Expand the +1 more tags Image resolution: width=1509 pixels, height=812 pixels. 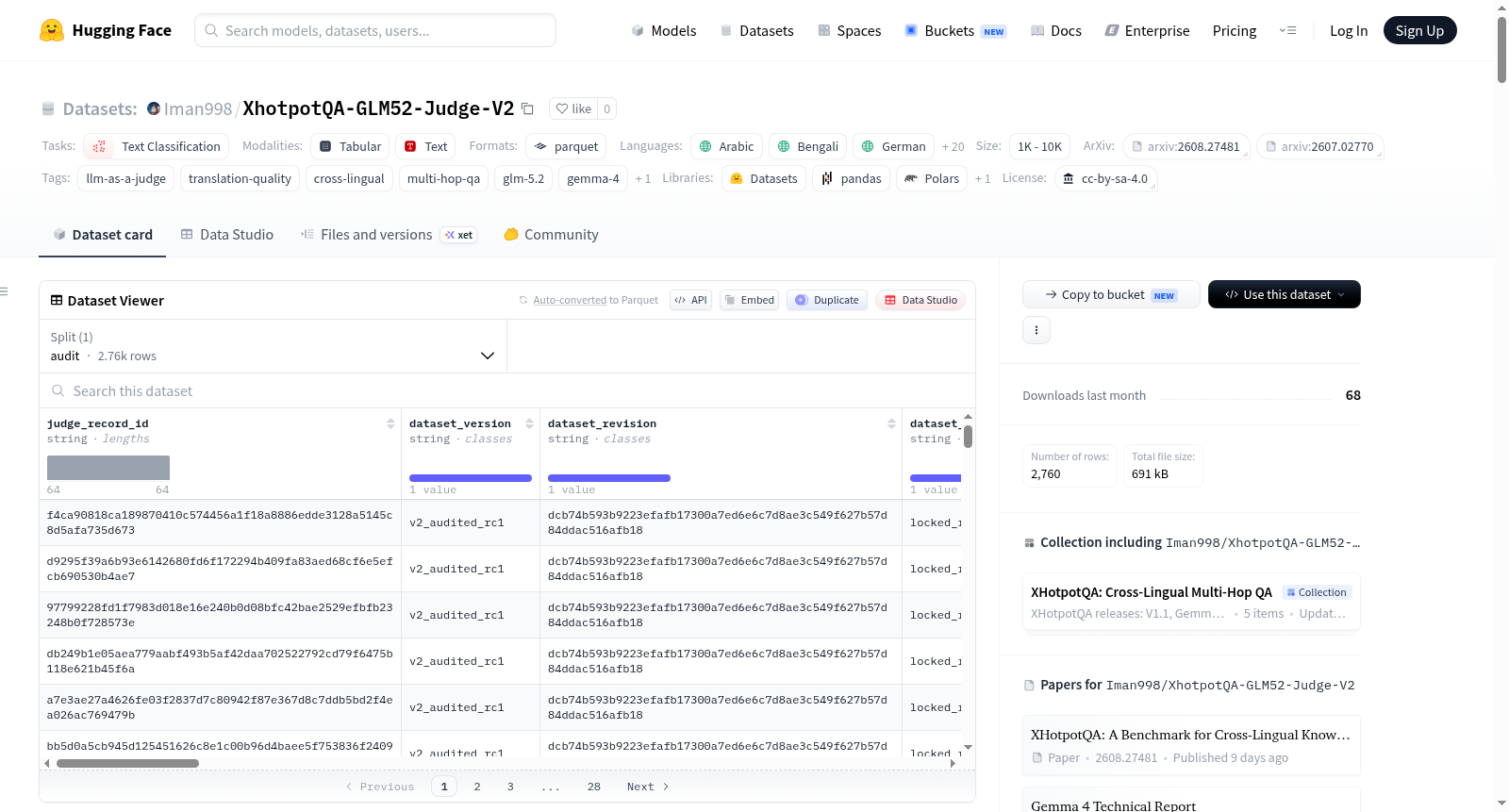point(643,178)
